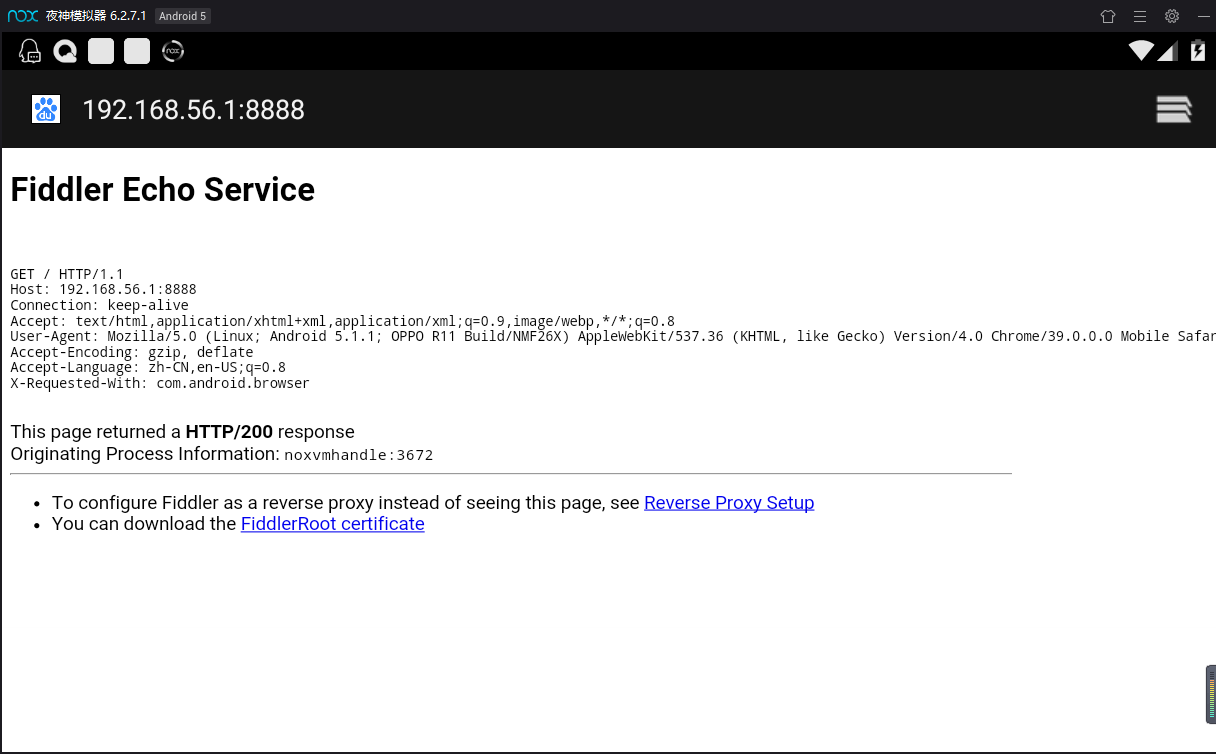Open Nox emulator settings gear
Image resolution: width=1216 pixels, height=754 pixels.
point(1172,16)
